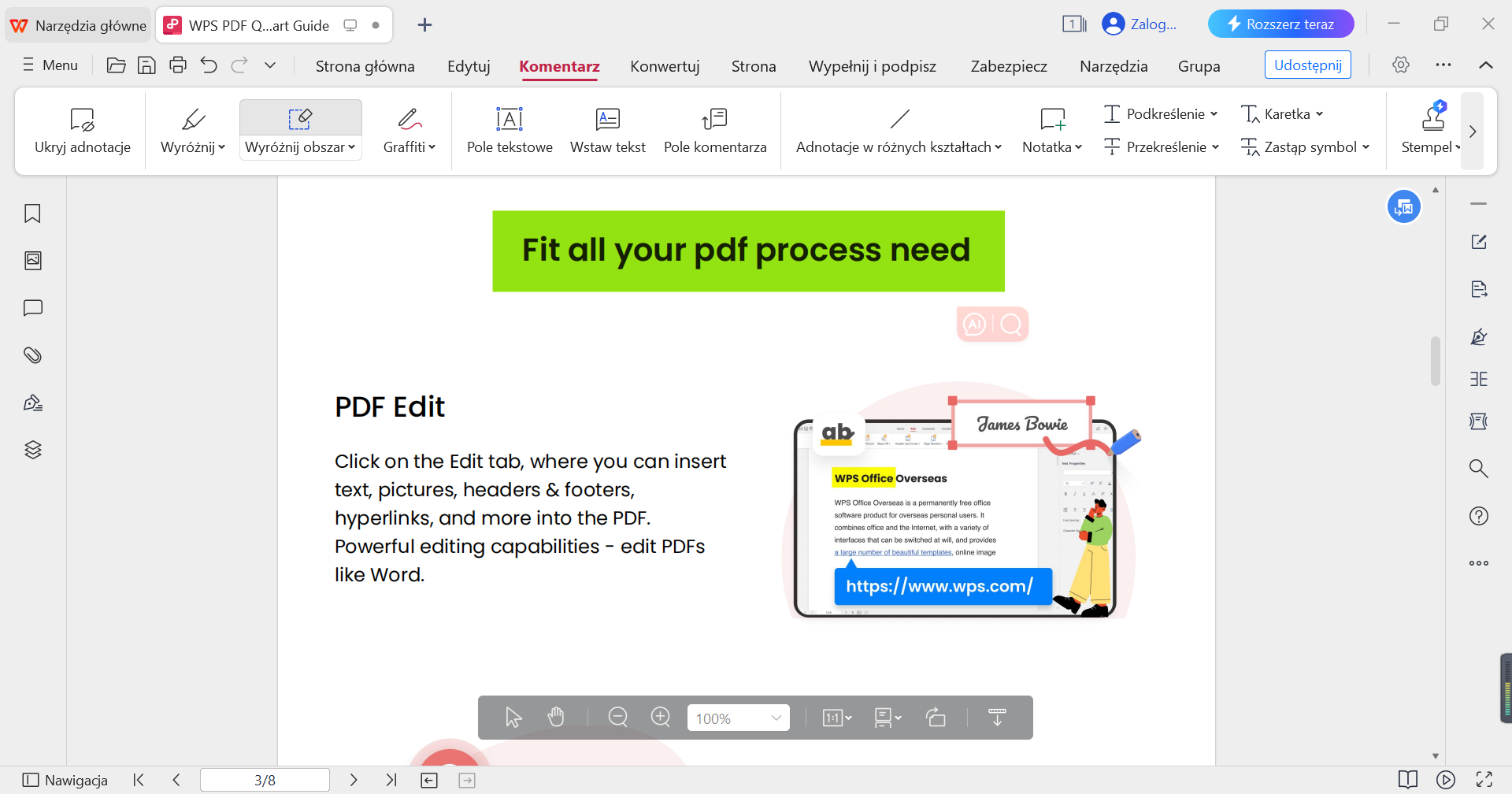Choose the Pole tekstowe tool
The image size is (1512, 794).
tap(510, 131)
